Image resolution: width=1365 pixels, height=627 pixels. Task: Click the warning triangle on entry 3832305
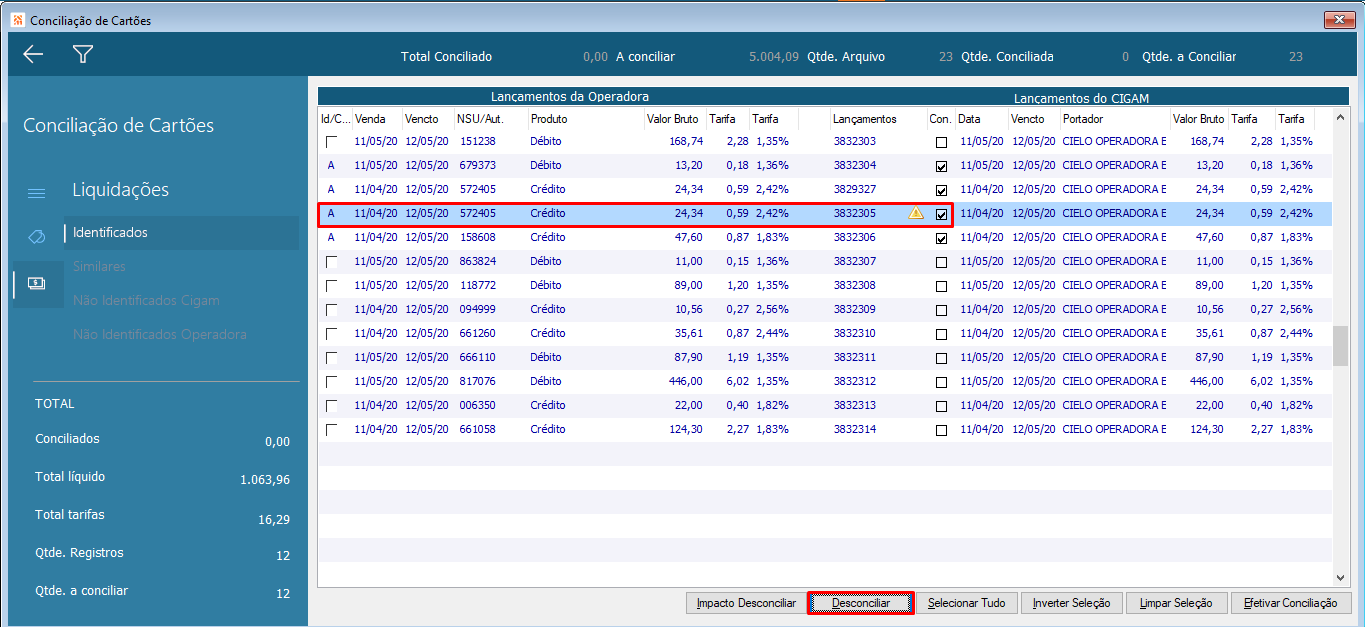915,213
